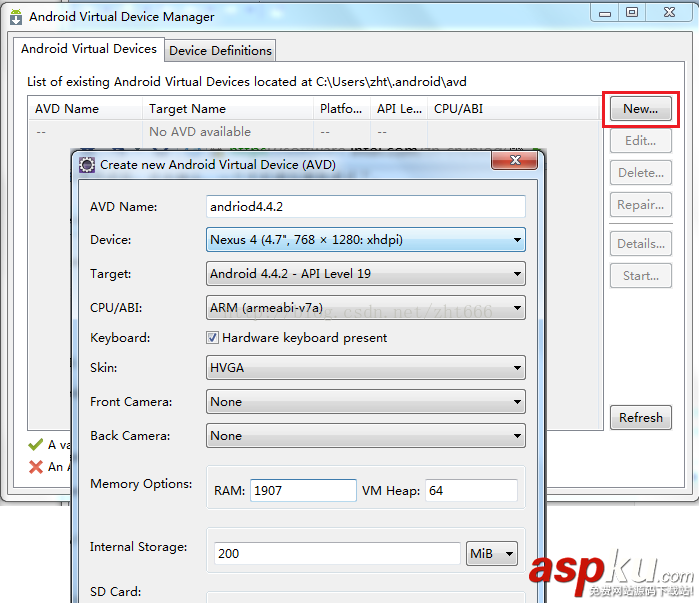Maximize the AVD Manager window
Viewport: 699px width, 603px height.
(632, 12)
